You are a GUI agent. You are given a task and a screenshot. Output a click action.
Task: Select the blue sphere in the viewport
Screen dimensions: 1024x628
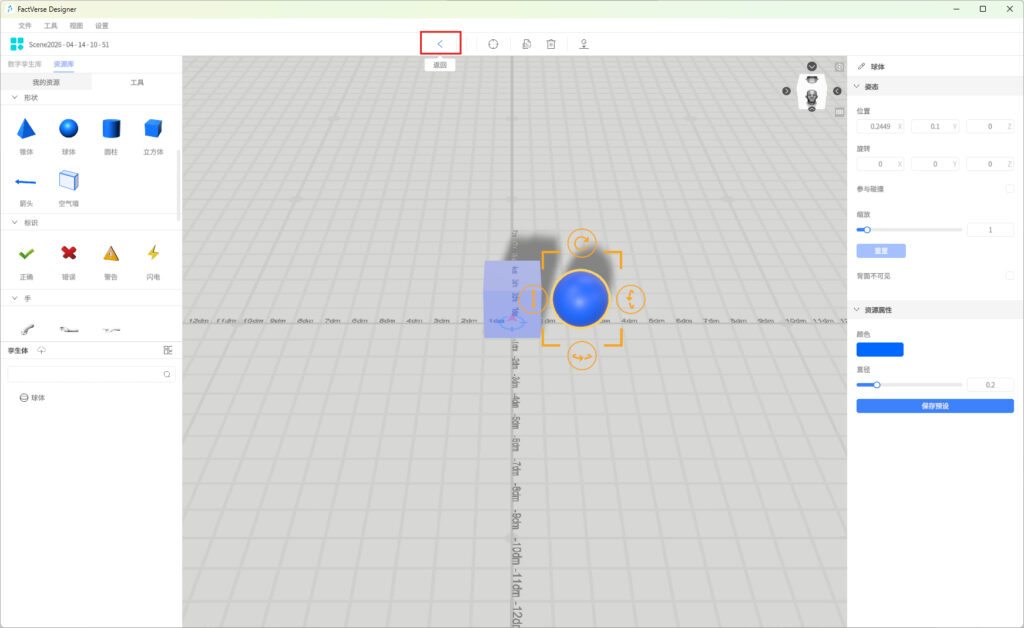(x=581, y=299)
